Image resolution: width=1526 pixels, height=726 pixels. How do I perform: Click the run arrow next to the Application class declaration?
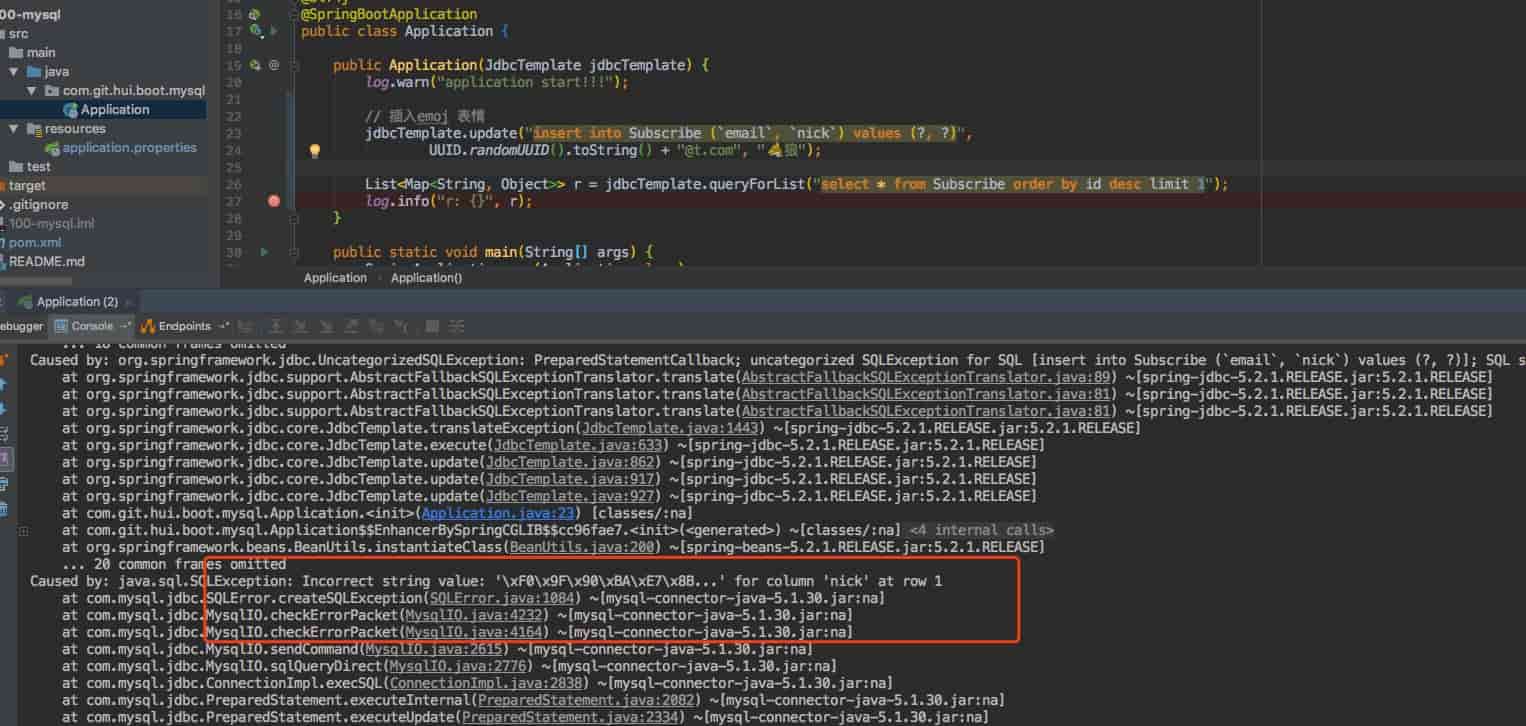[273, 32]
